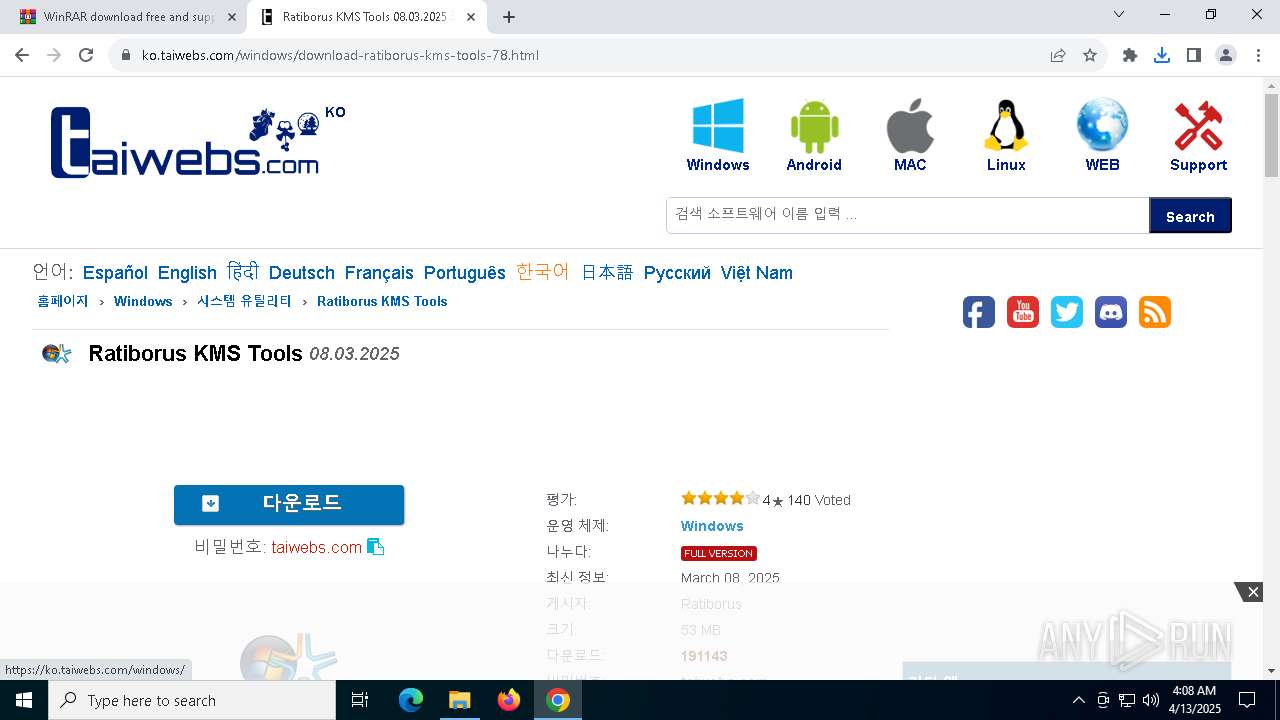Open Ratiborus KMS Tools breadcrumb link
Viewport: 1280px width, 720px height.
382,301
